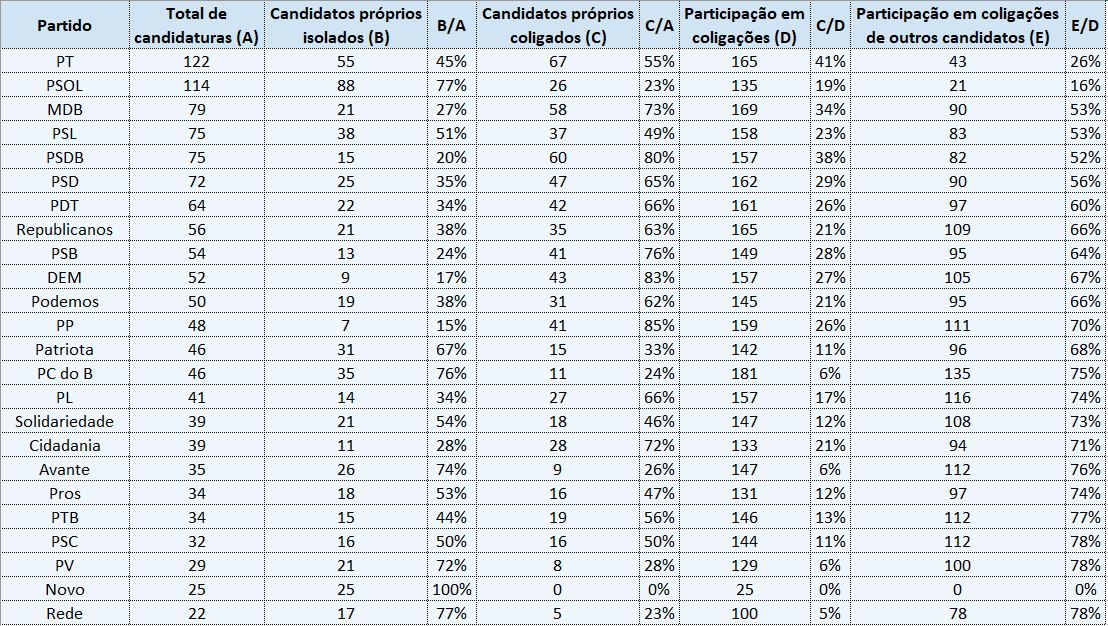Click the Candidatos próprios isolados (B) header

(x=345, y=25)
